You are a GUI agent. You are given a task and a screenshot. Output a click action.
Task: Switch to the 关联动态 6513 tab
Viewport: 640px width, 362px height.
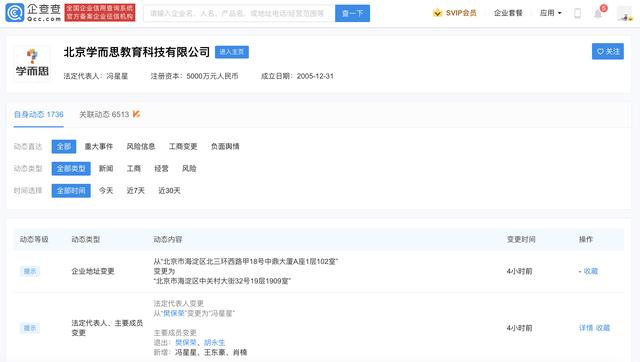[104, 114]
